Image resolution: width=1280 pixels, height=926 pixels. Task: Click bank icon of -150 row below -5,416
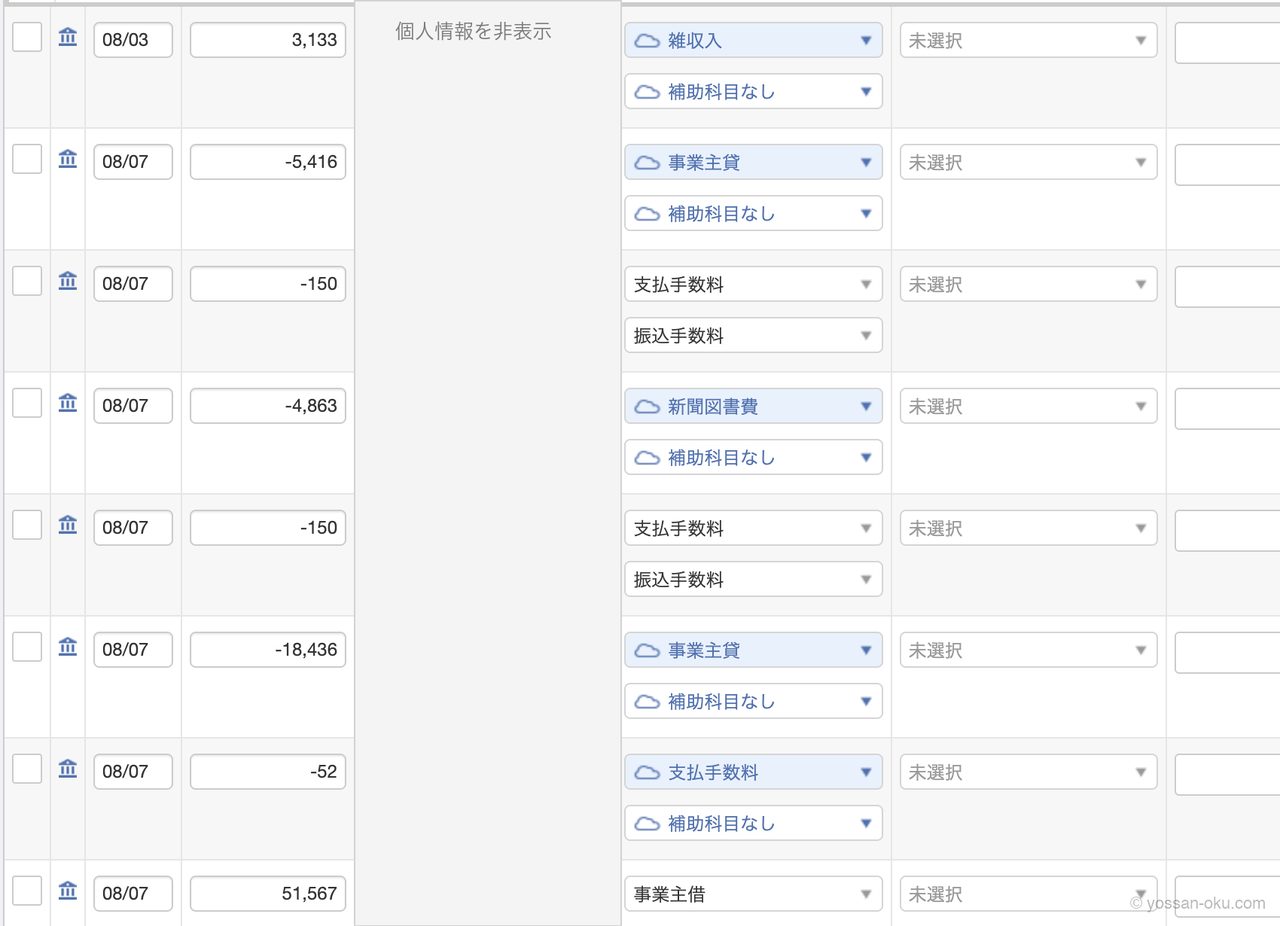point(68,281)
